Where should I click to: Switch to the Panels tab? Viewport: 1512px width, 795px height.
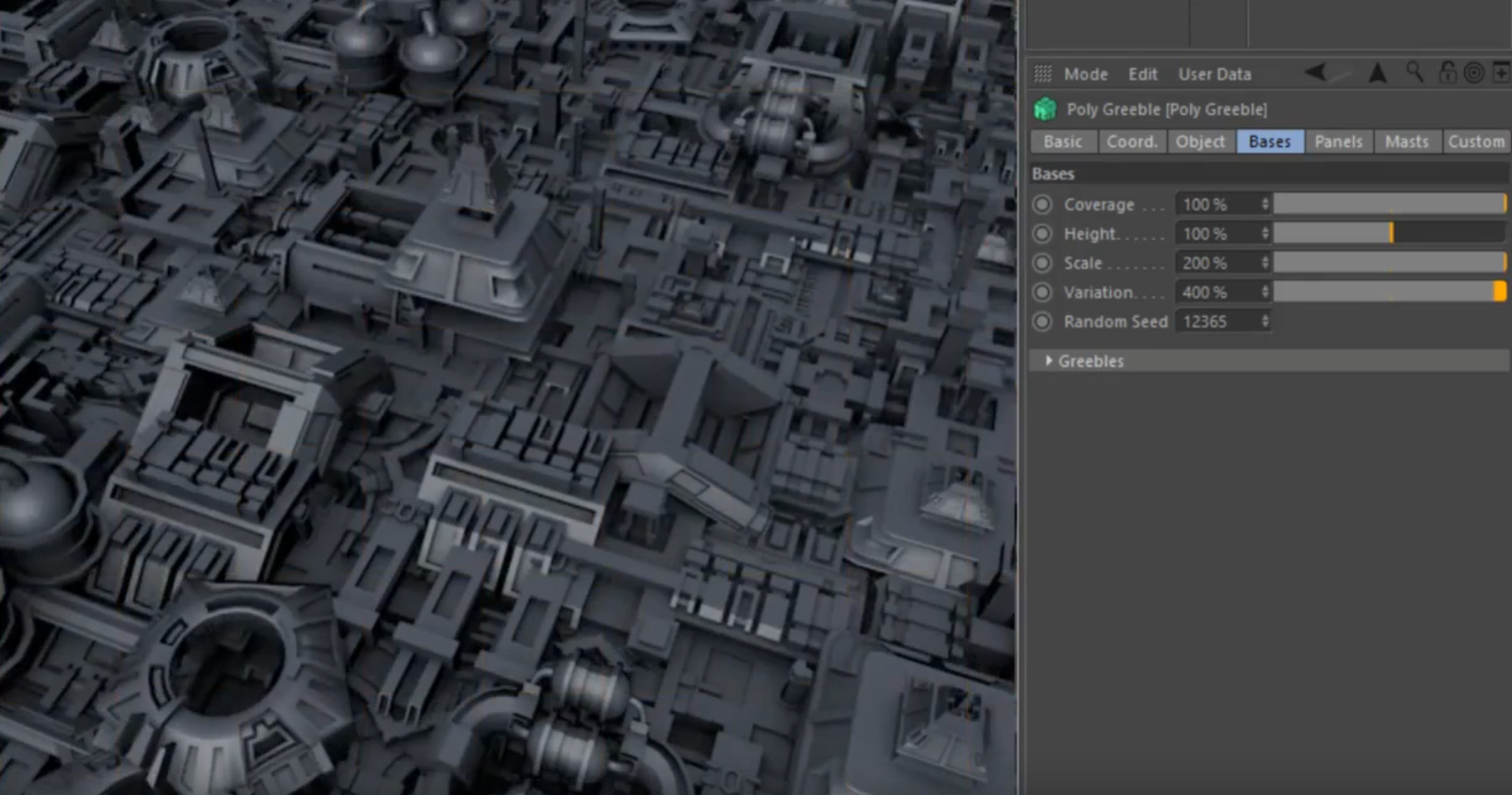(1339, 142)
